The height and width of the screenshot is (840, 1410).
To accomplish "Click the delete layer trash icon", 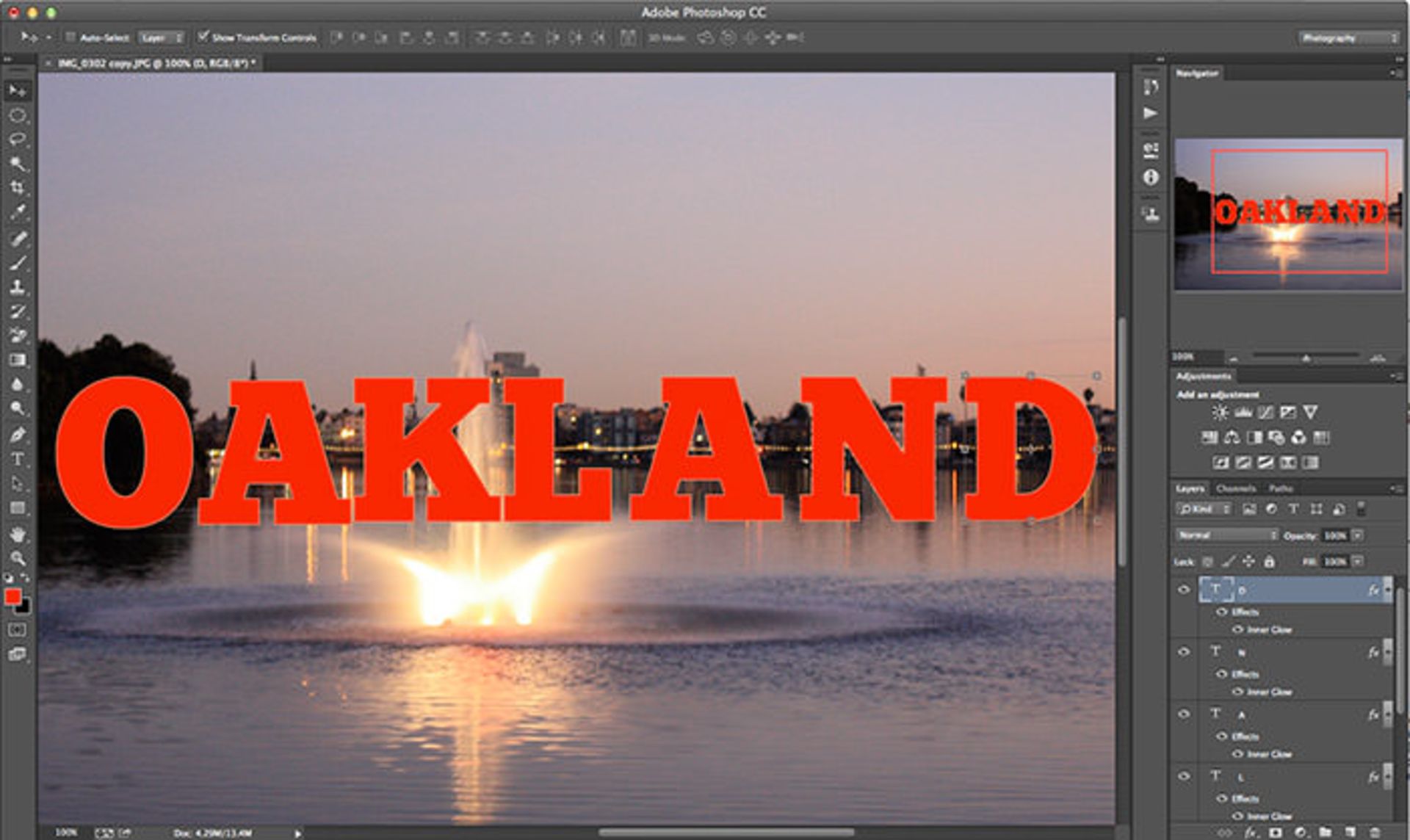I will pos(1375,832).
